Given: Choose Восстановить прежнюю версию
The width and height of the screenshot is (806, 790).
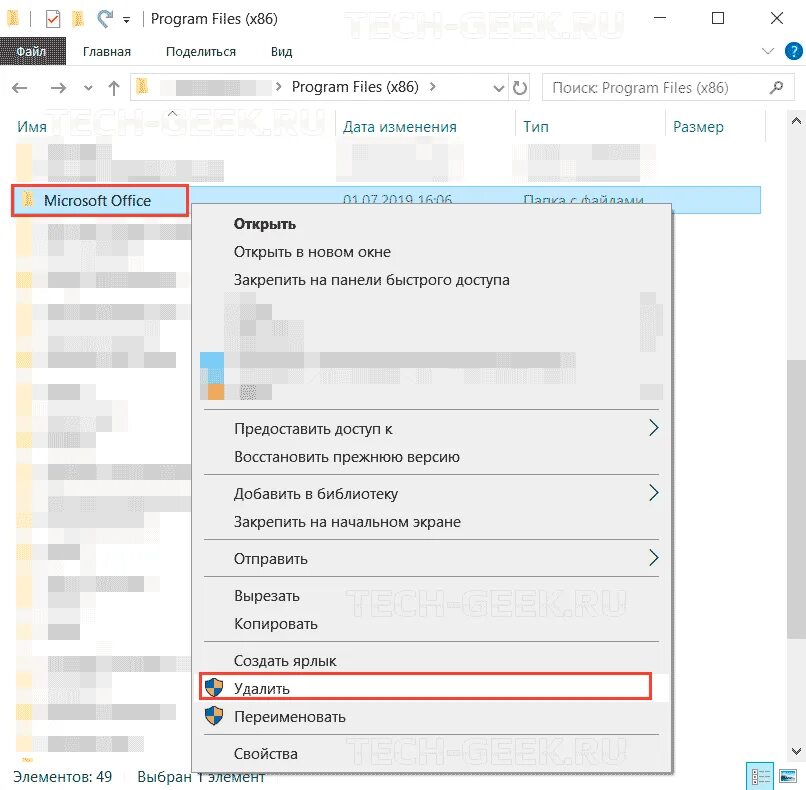Looking at the screenshot, I should (x=346, y=457).
